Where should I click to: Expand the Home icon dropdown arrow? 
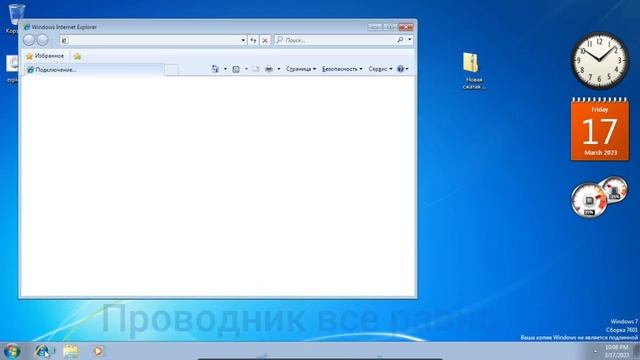coord(225,69)
